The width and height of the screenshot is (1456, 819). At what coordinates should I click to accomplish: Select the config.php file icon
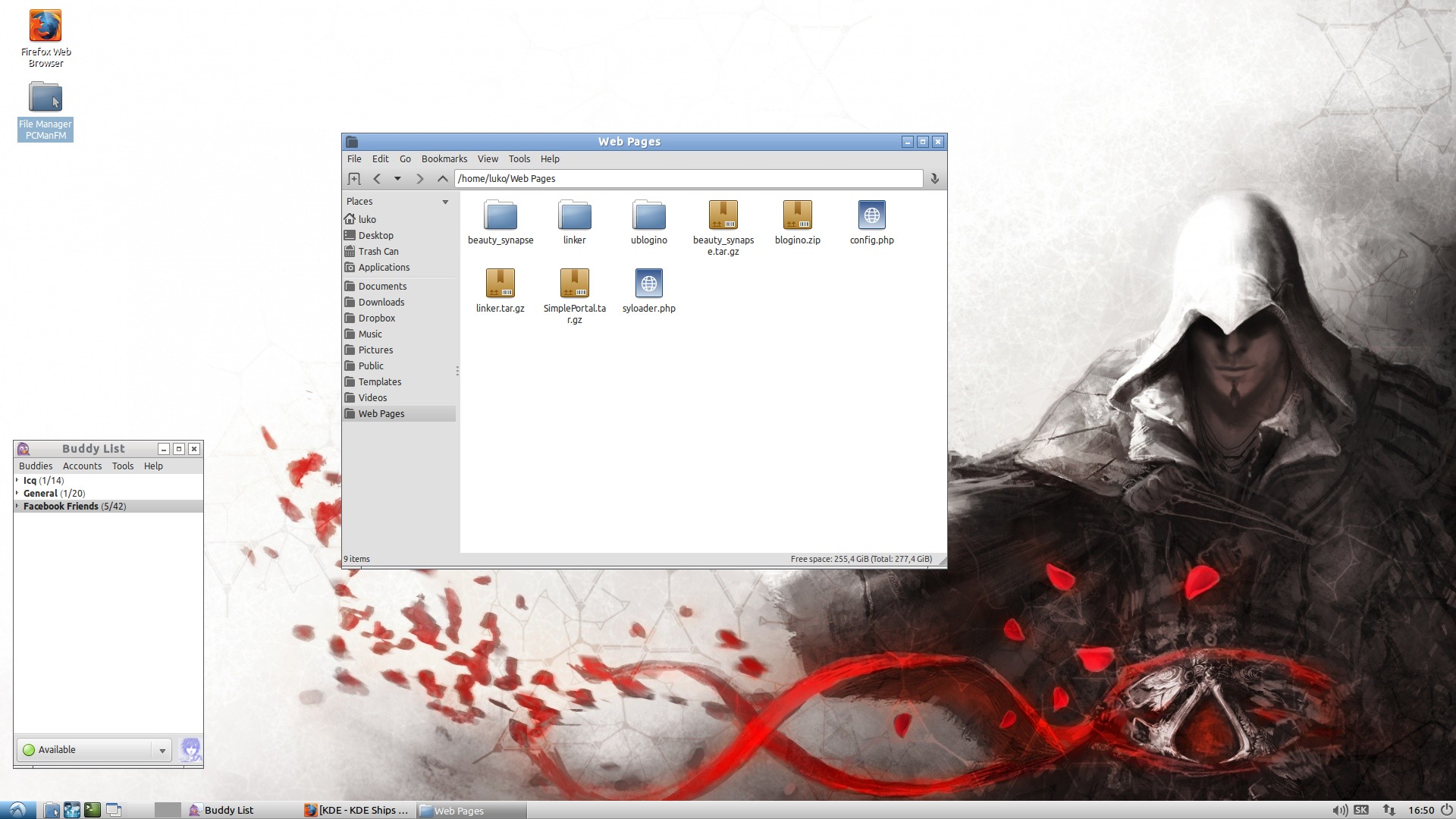872,215
